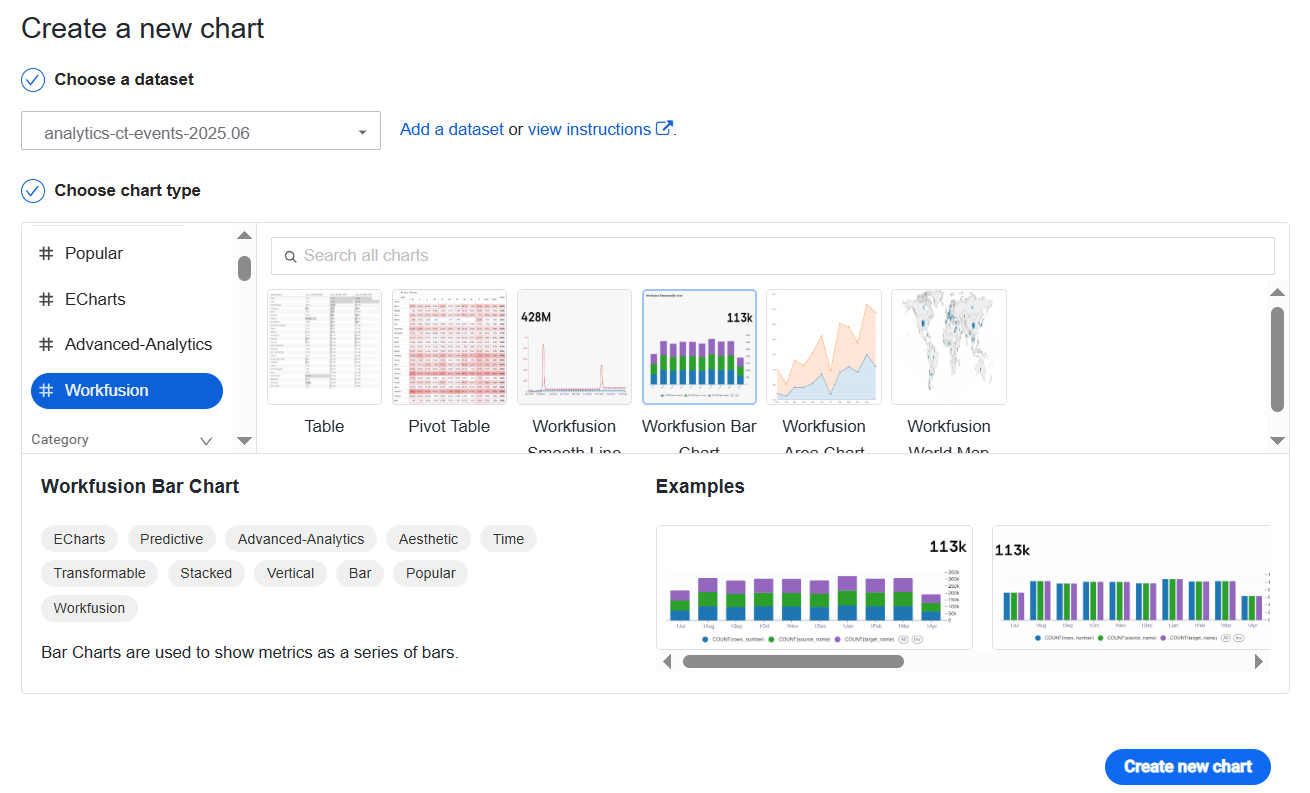Click the Create new chart button
Viewport: 1310px width, 793px height.
coord(1188,767)
